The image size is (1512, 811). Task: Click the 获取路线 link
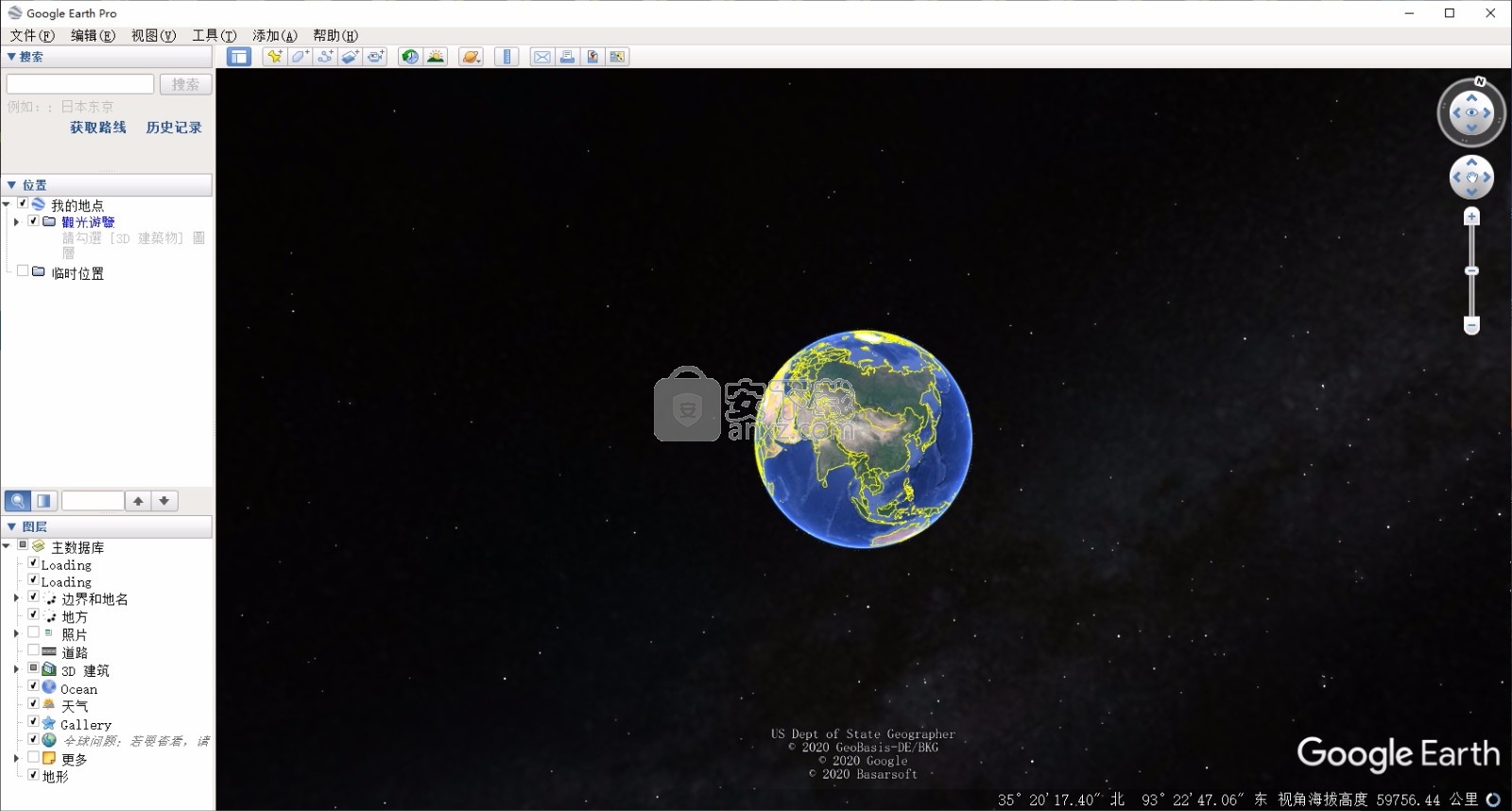click(98, 128)
